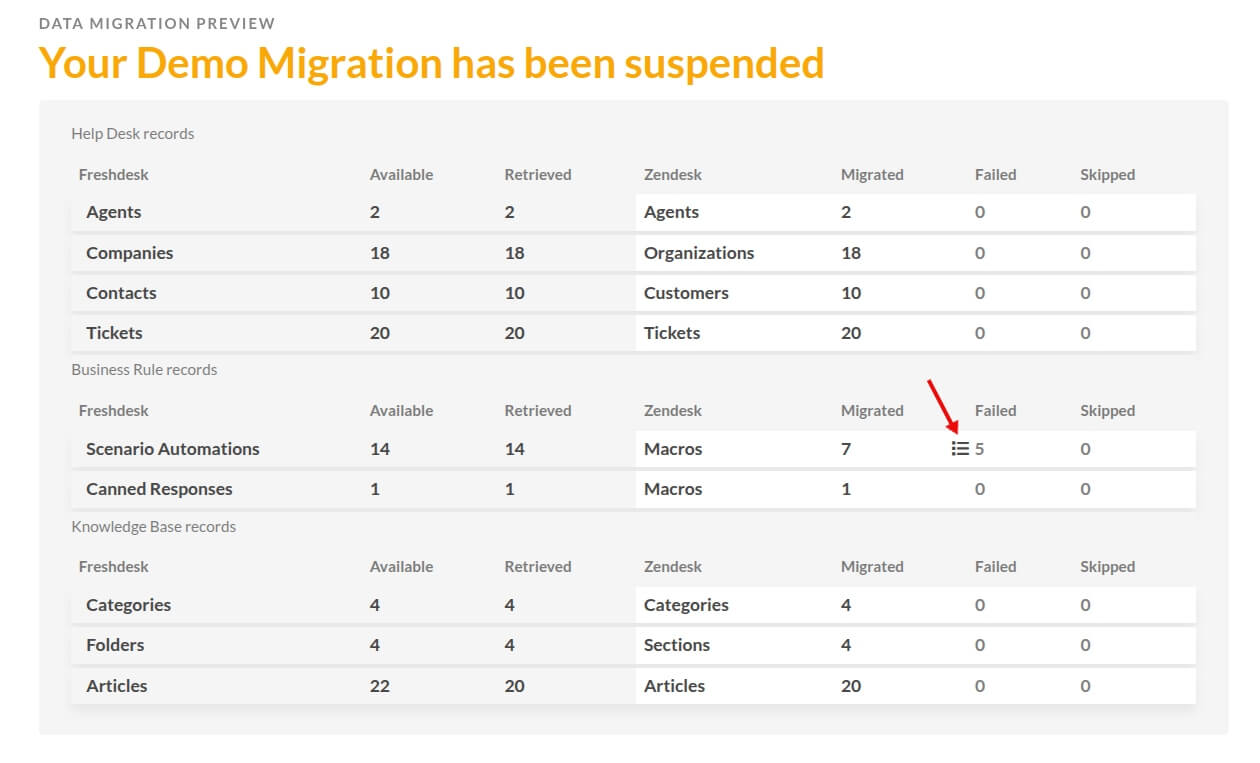1260x763 pixels.
Task: Select migrated value 20 in Tickets row
Action: 851,333
